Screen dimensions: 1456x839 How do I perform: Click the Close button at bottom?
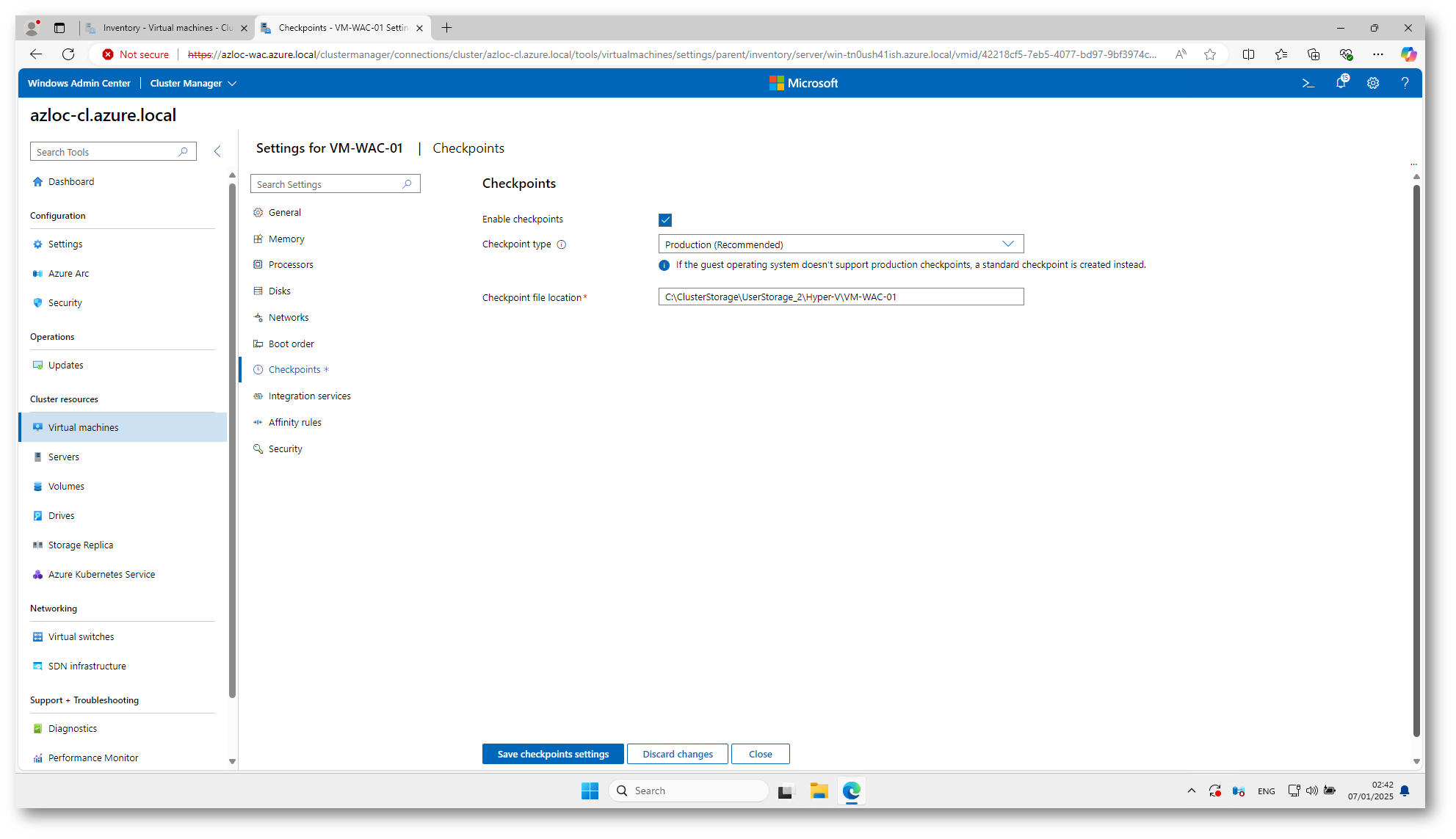[x=761, y=755]
